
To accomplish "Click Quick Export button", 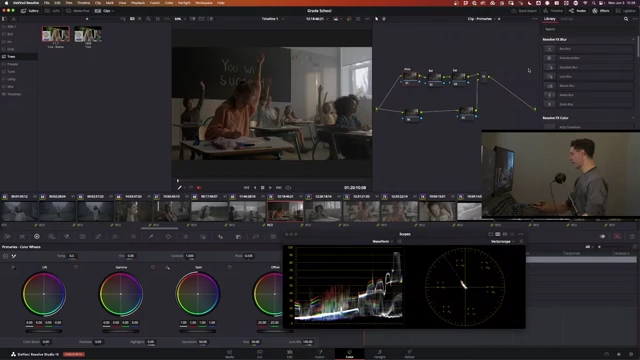I will click(524, 11).
